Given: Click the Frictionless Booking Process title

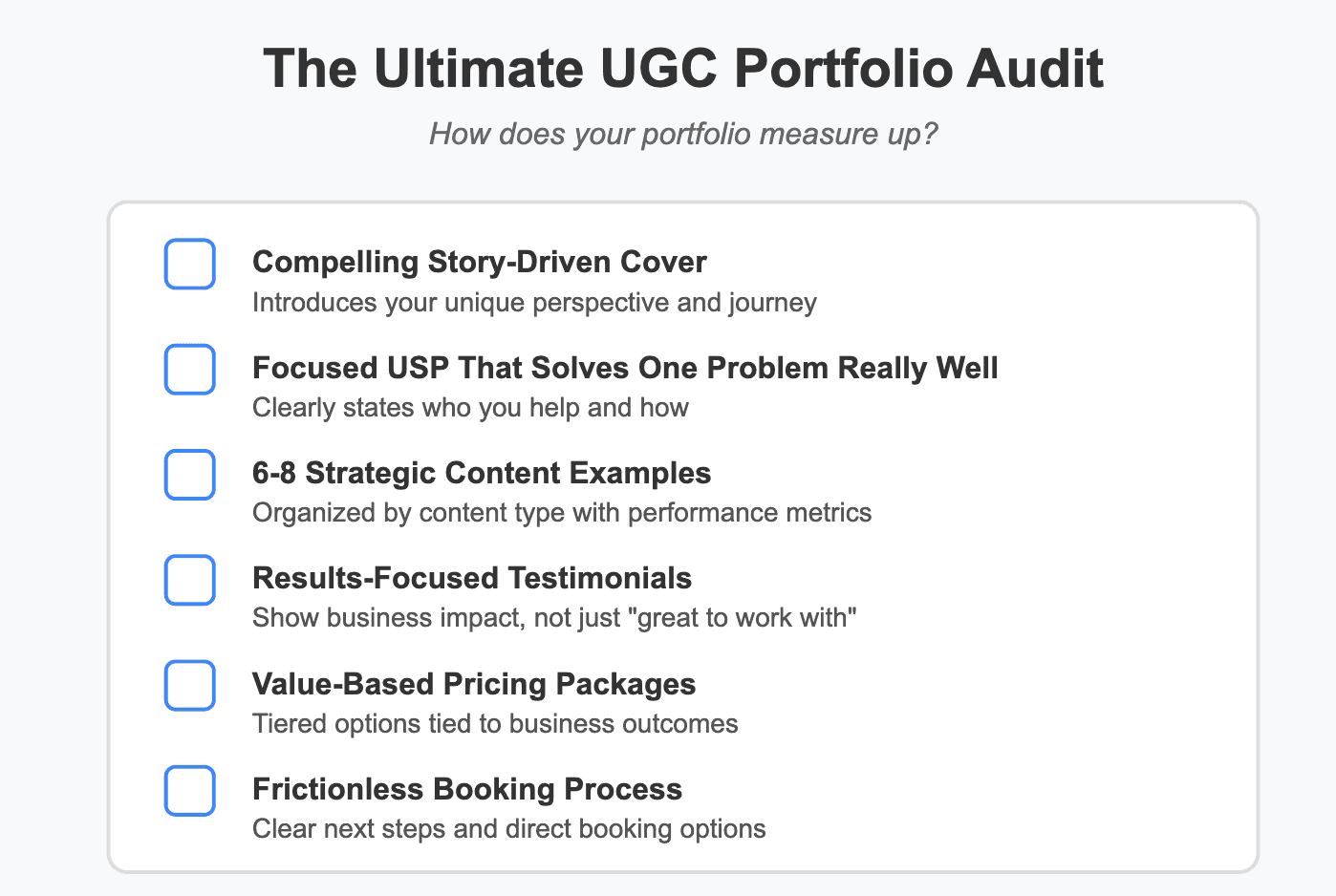Looking at the screenshot, I should (x=466, y=789).
